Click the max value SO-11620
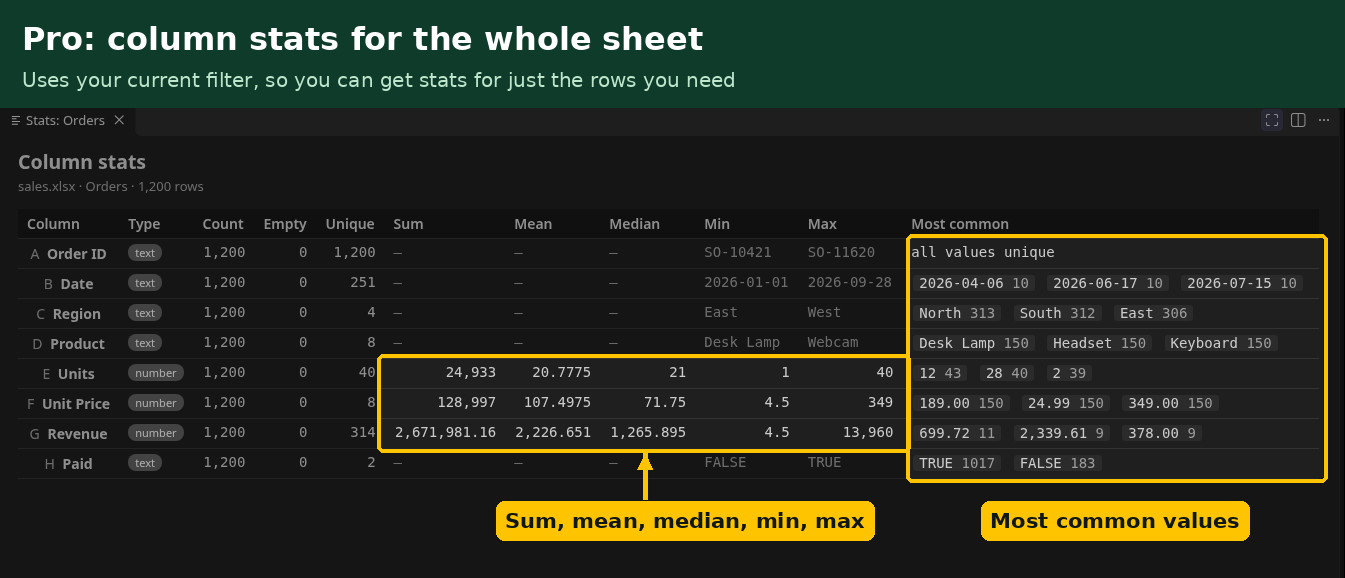 coord(841,253)
